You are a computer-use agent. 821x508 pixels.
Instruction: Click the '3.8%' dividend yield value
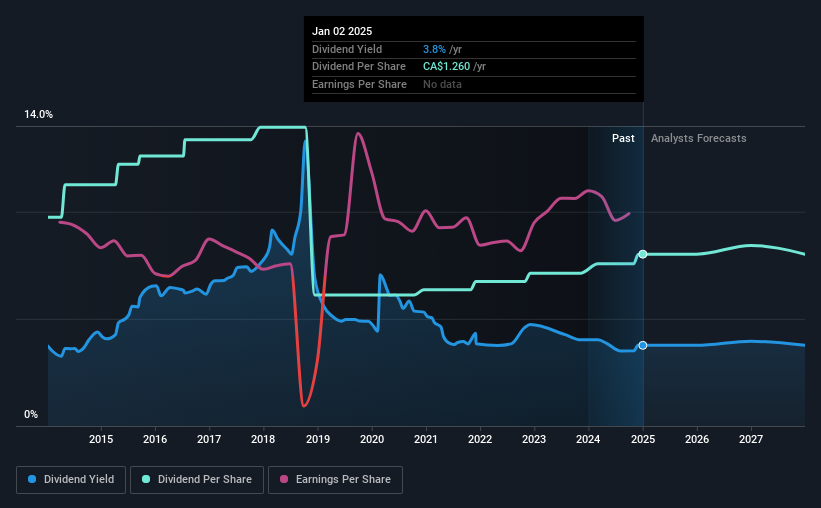[x=434, y=49]
